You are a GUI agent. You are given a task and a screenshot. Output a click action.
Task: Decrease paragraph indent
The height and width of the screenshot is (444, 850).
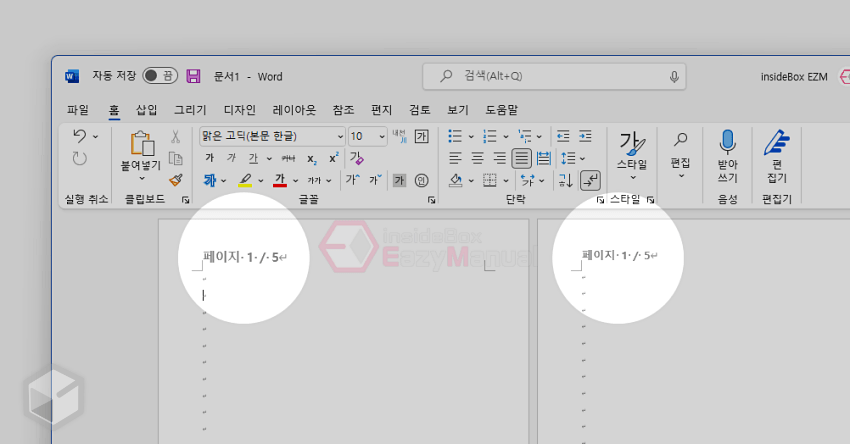[564, 136]
